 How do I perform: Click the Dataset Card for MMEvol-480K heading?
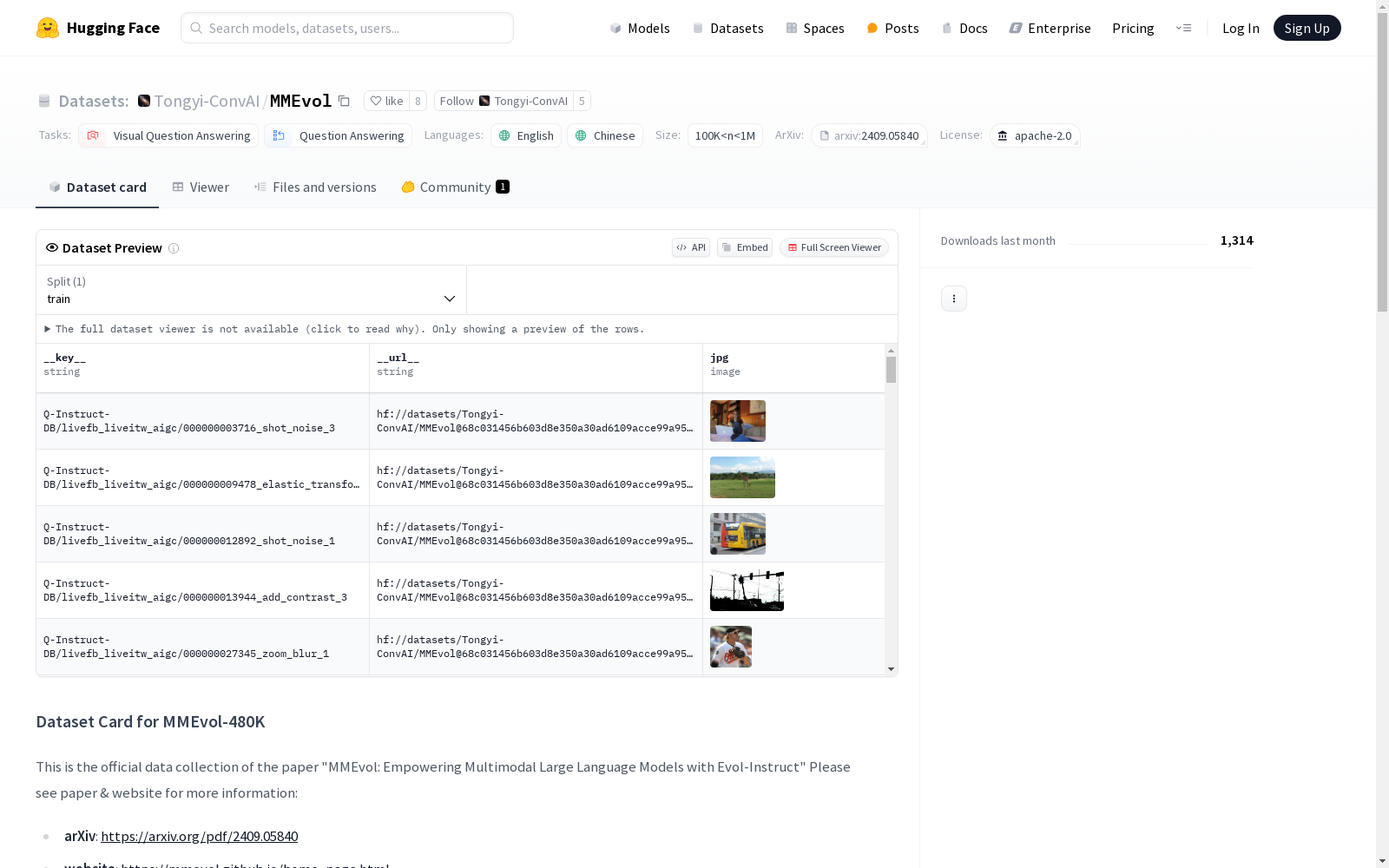coord(150,721)
